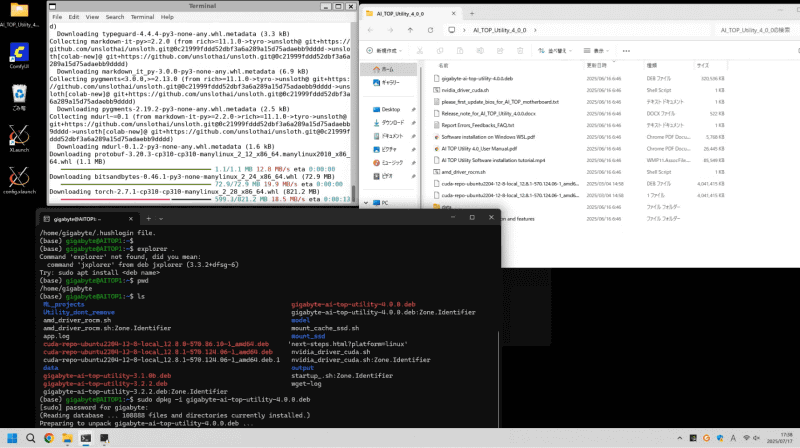The image size is (800, 448).
Task: Open the Recycle Bin desktop icon
Action: pos(19,97)
